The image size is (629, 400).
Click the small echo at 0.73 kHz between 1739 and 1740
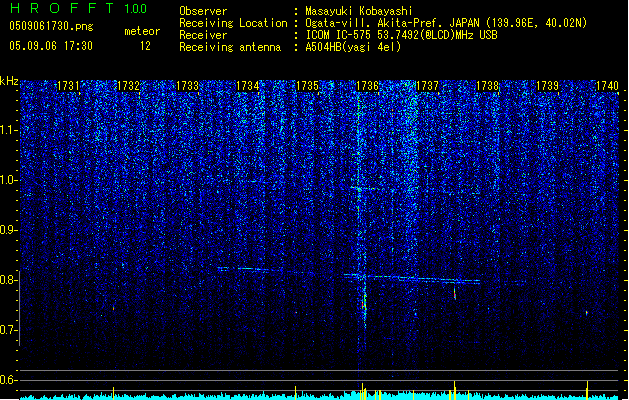click(x=587, y=313)
